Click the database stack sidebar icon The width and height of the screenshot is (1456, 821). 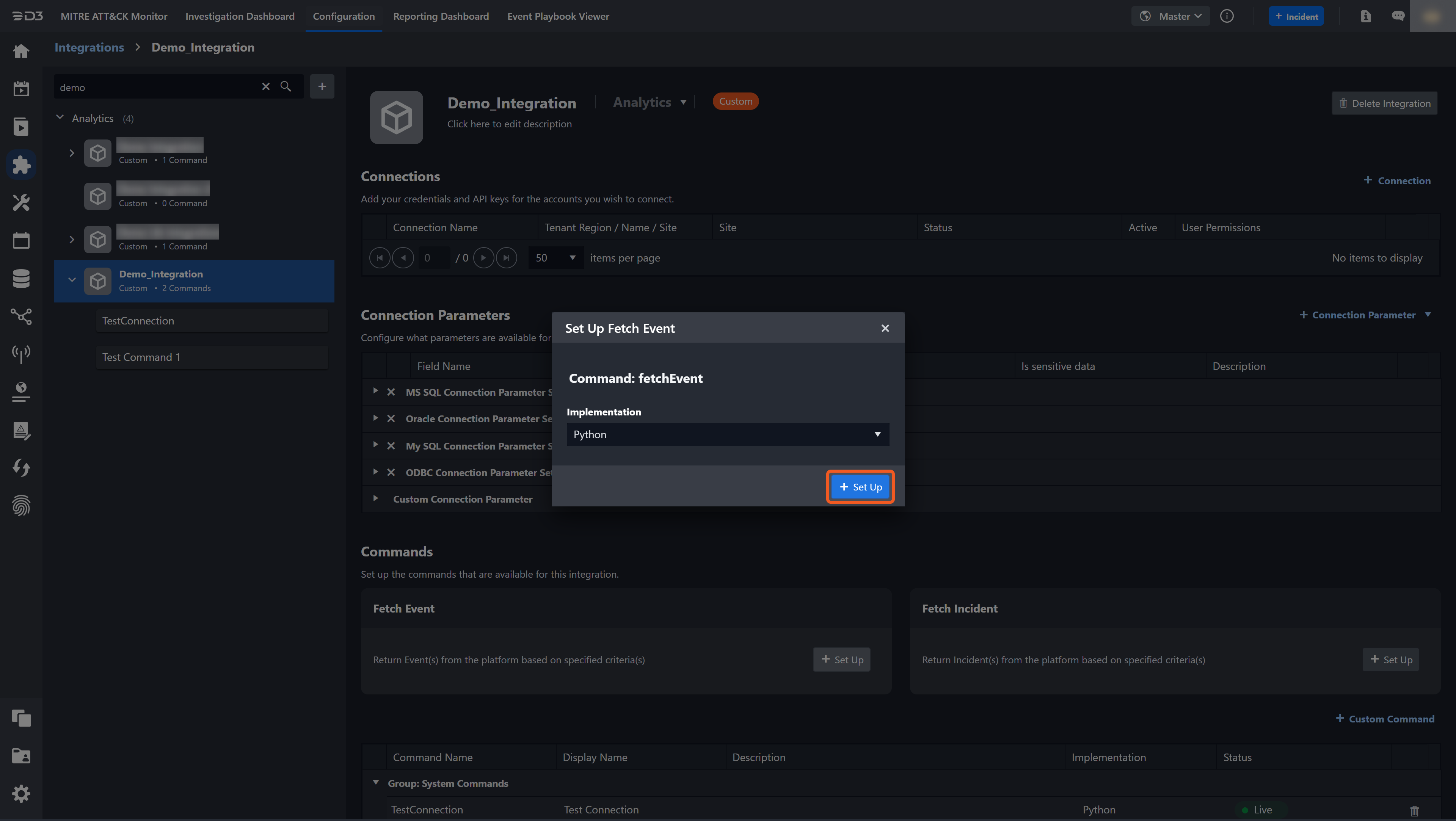point(21,278)
